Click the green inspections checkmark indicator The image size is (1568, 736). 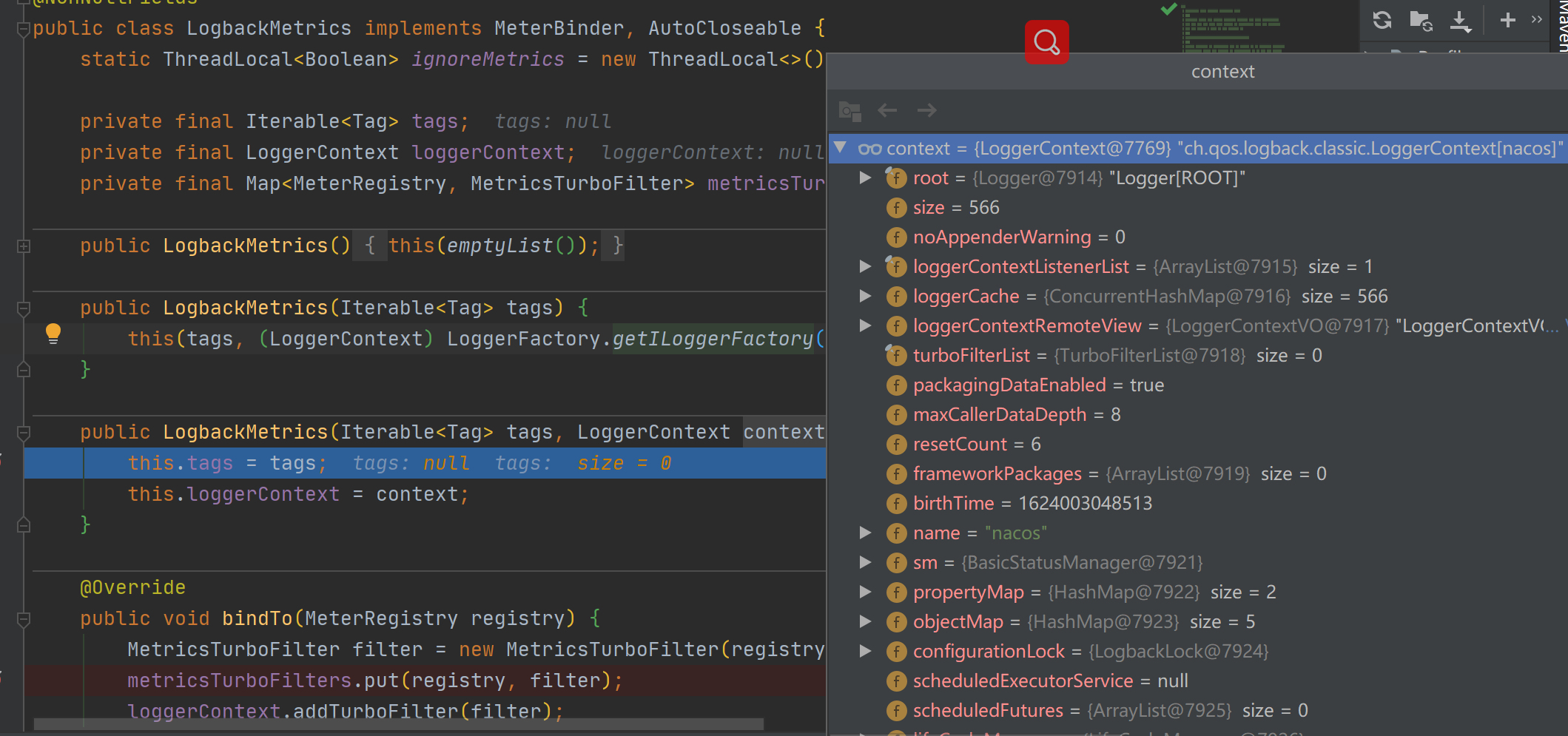click(x=1168, y=9)
